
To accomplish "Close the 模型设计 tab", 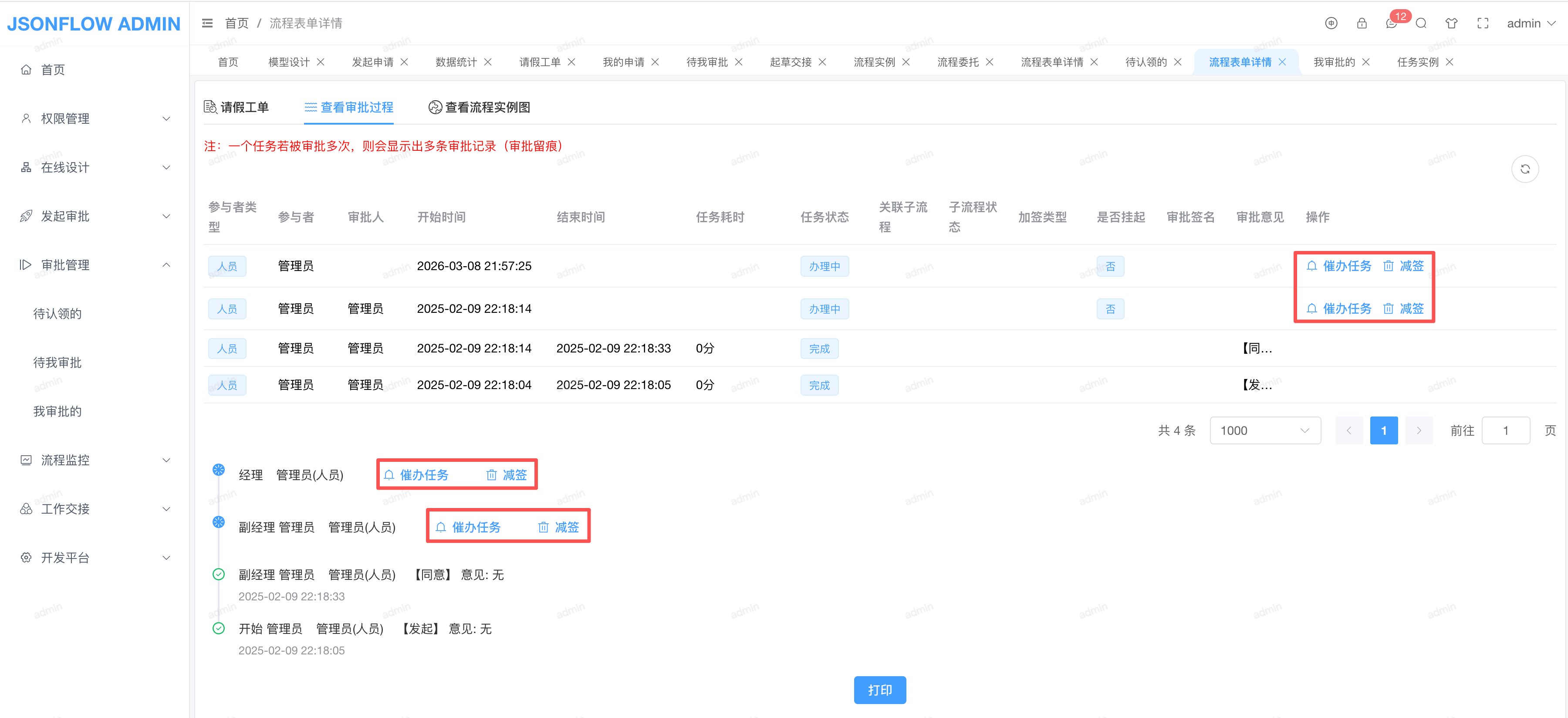I will [x=321, y=62].
